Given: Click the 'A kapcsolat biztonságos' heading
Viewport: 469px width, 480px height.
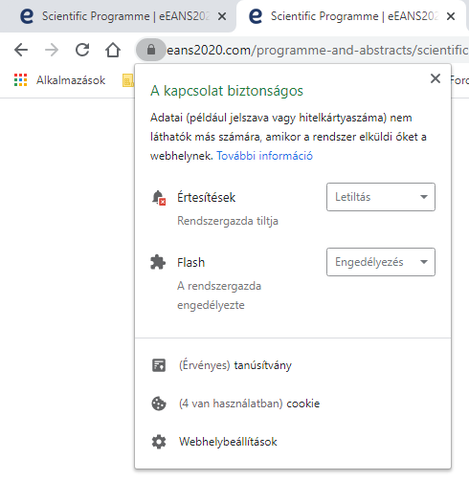Looking at the screenshot, I should click(227, 91).
